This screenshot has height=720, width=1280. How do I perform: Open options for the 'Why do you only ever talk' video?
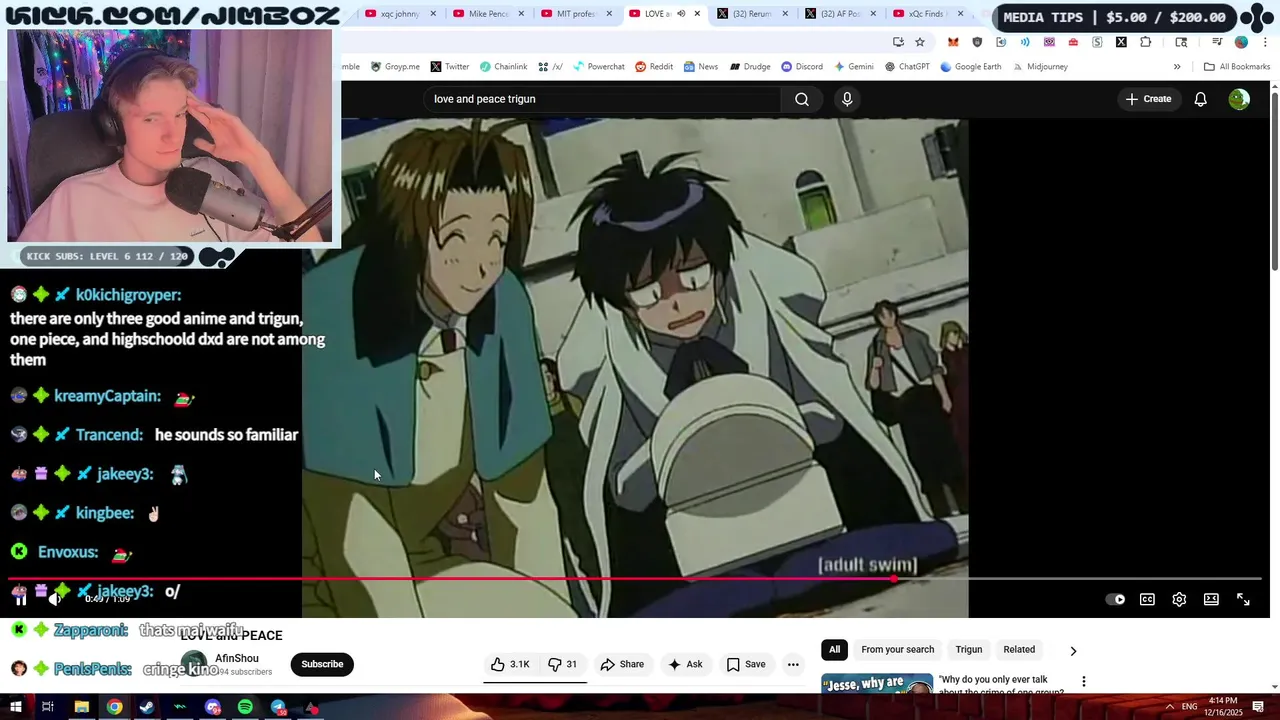click(x=1083, y=682)
